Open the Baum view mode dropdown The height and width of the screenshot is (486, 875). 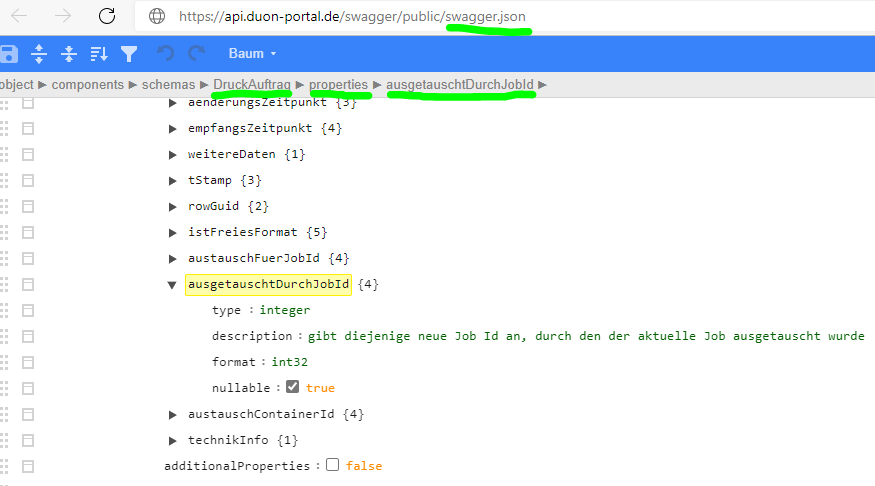252,53
